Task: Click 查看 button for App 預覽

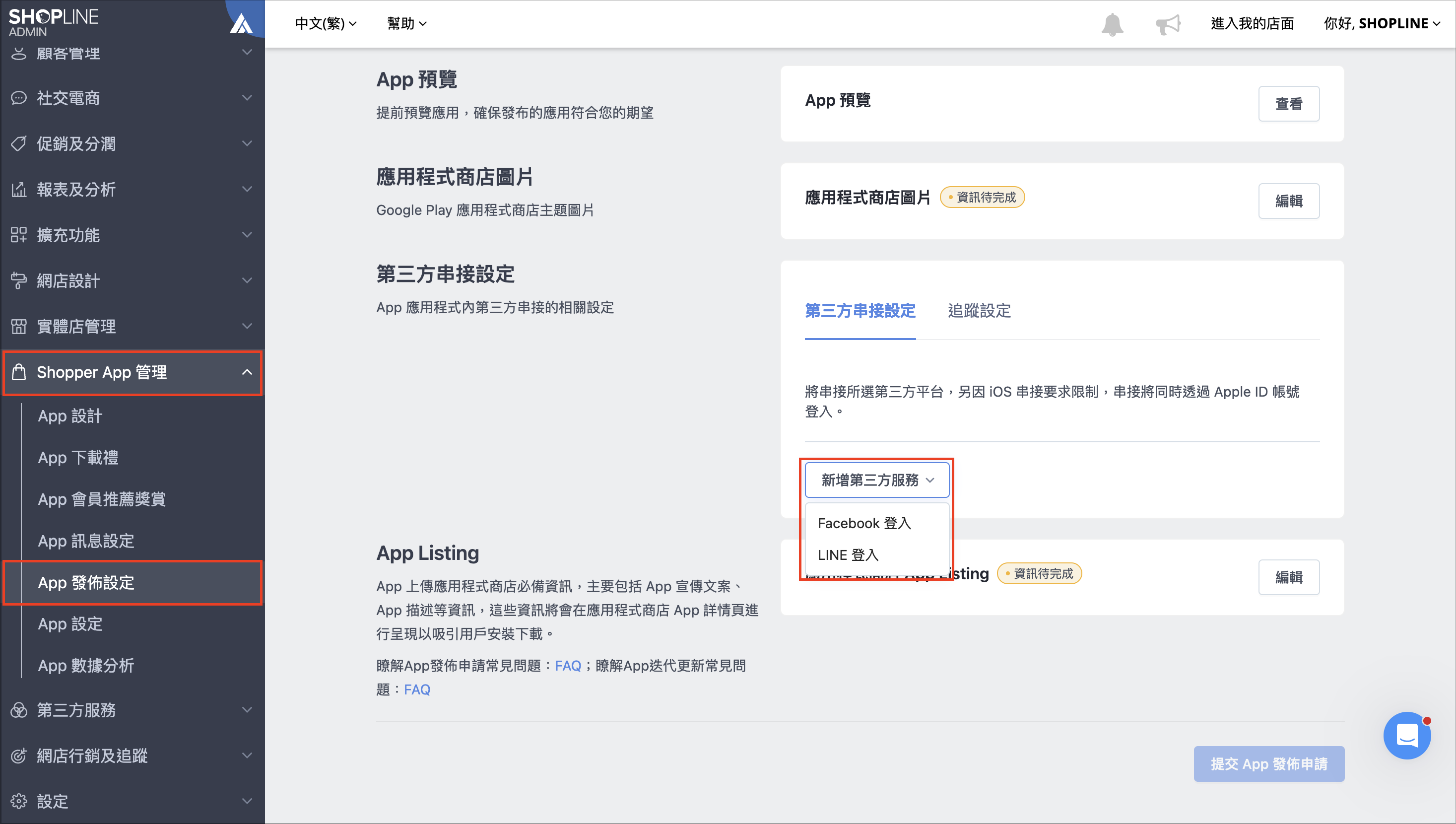Action: pos(1289,104)
